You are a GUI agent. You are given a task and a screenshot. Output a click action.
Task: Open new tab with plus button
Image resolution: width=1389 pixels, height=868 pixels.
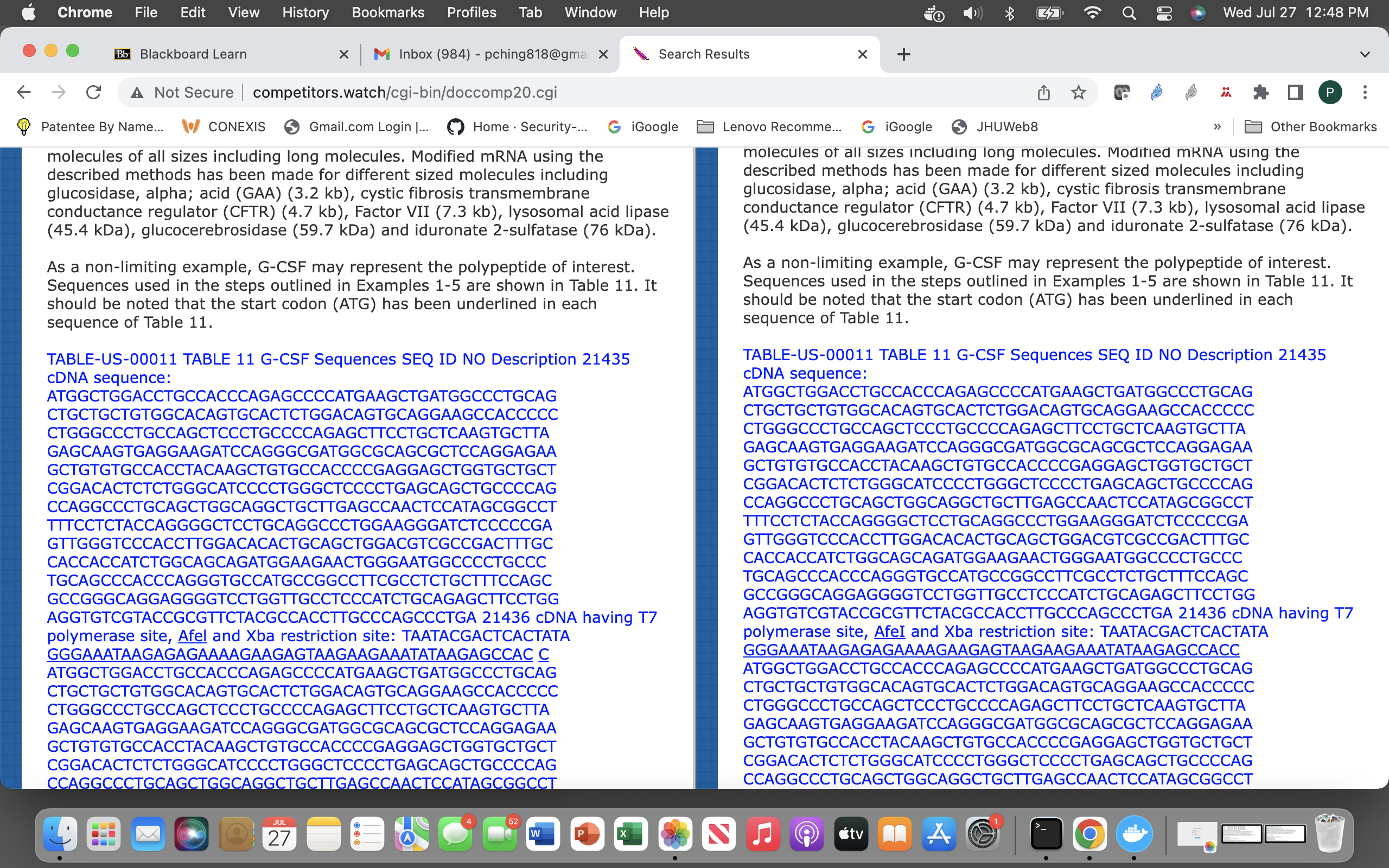click(x=903, y=54)
